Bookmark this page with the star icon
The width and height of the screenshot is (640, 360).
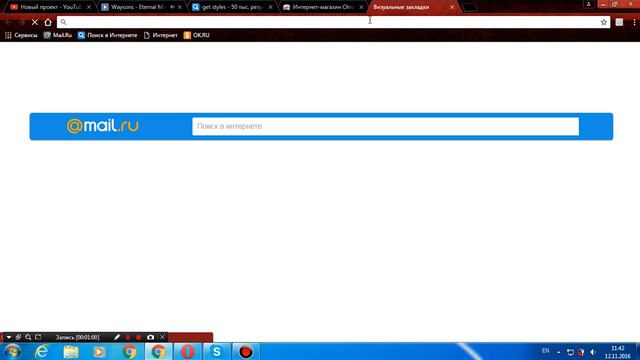(x=604, y=22)
